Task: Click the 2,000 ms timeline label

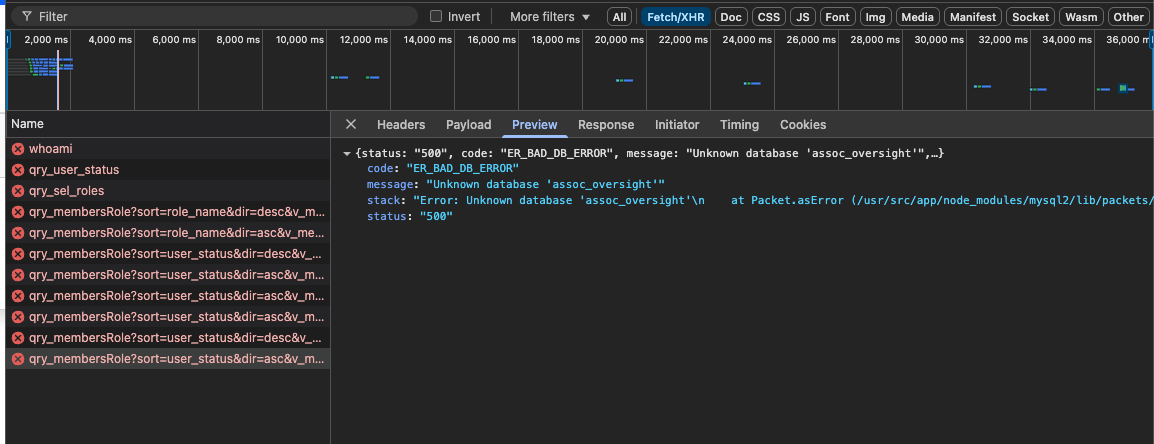Action: pyautogui.click(x=46, y=40)
